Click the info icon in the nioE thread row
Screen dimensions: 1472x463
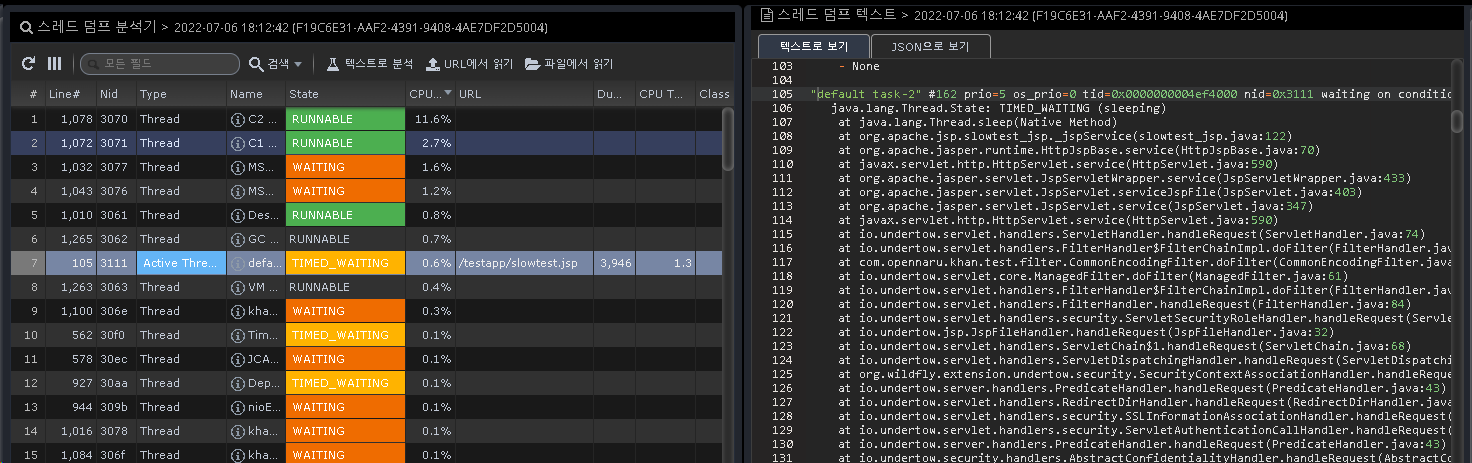pos(238,407)
